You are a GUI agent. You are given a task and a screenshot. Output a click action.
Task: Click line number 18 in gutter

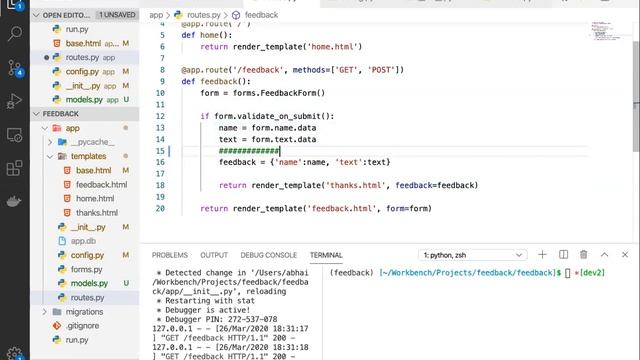coord(160,185)
